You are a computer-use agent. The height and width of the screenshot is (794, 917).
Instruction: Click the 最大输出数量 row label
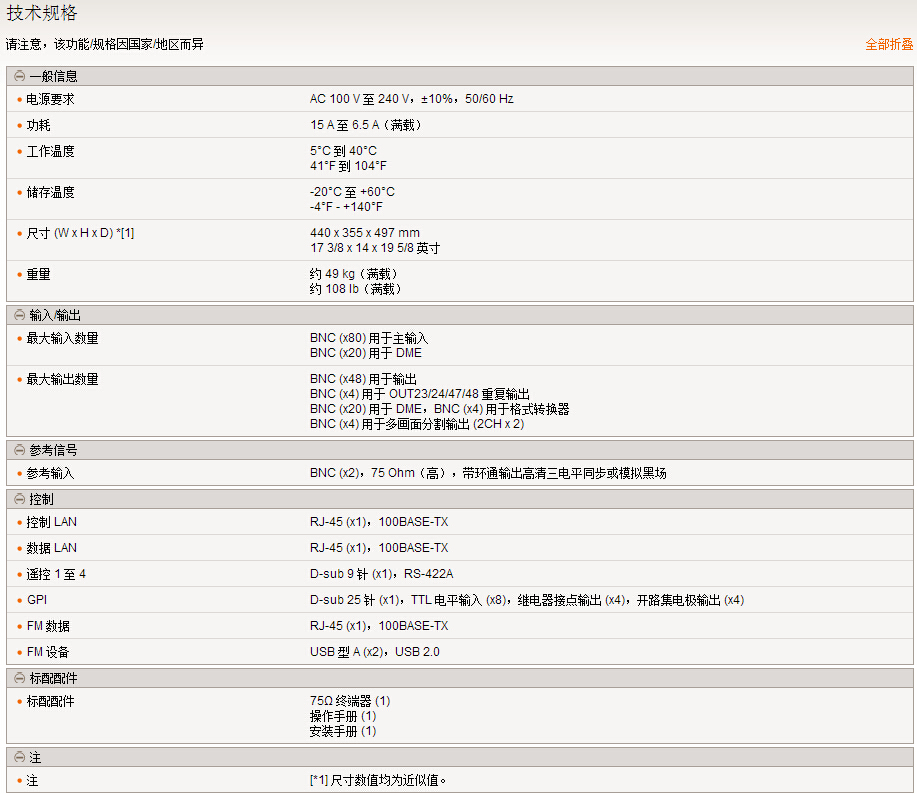tap(62, 379)
